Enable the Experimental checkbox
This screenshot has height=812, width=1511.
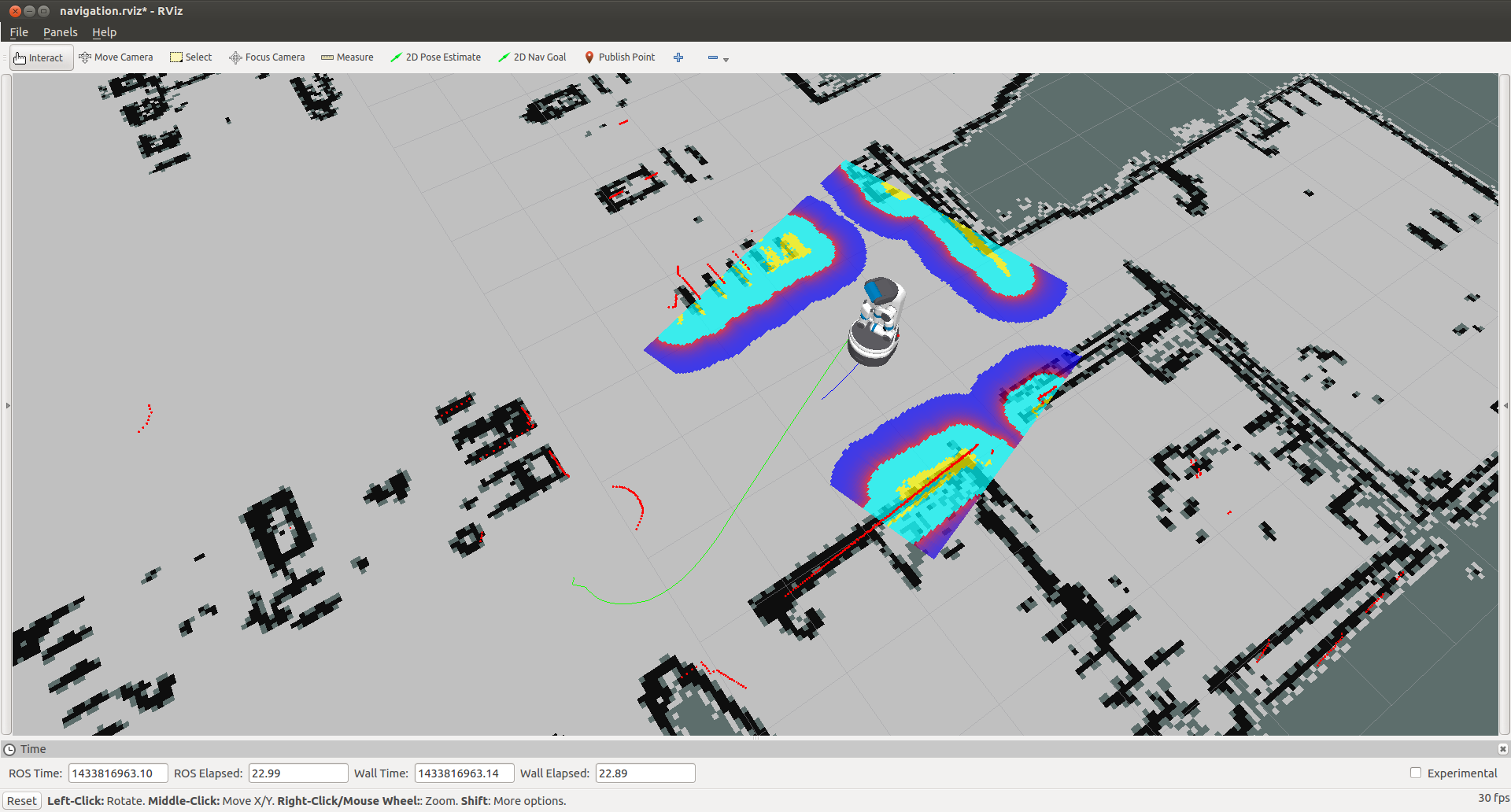pyautogui.click(x=1416, y=773)
